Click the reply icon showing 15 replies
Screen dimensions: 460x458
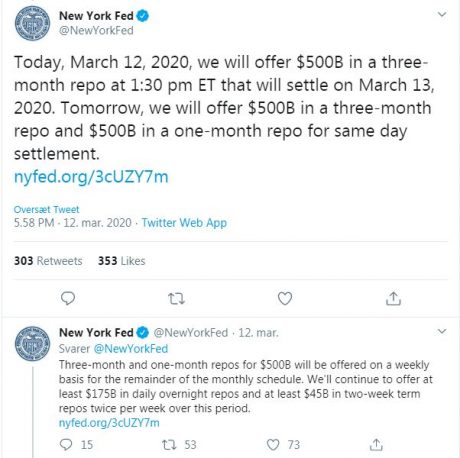66,445
